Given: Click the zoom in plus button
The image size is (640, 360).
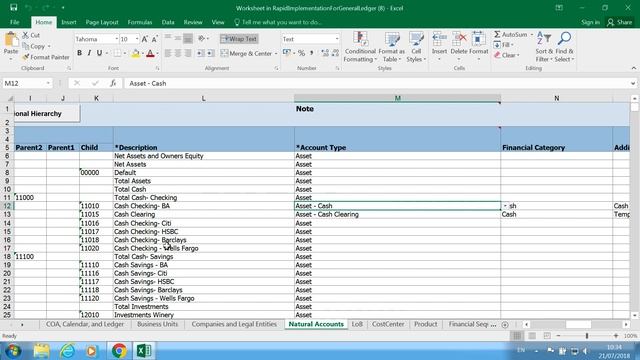Looking at the screenshot, I should (x=616, y=336).
